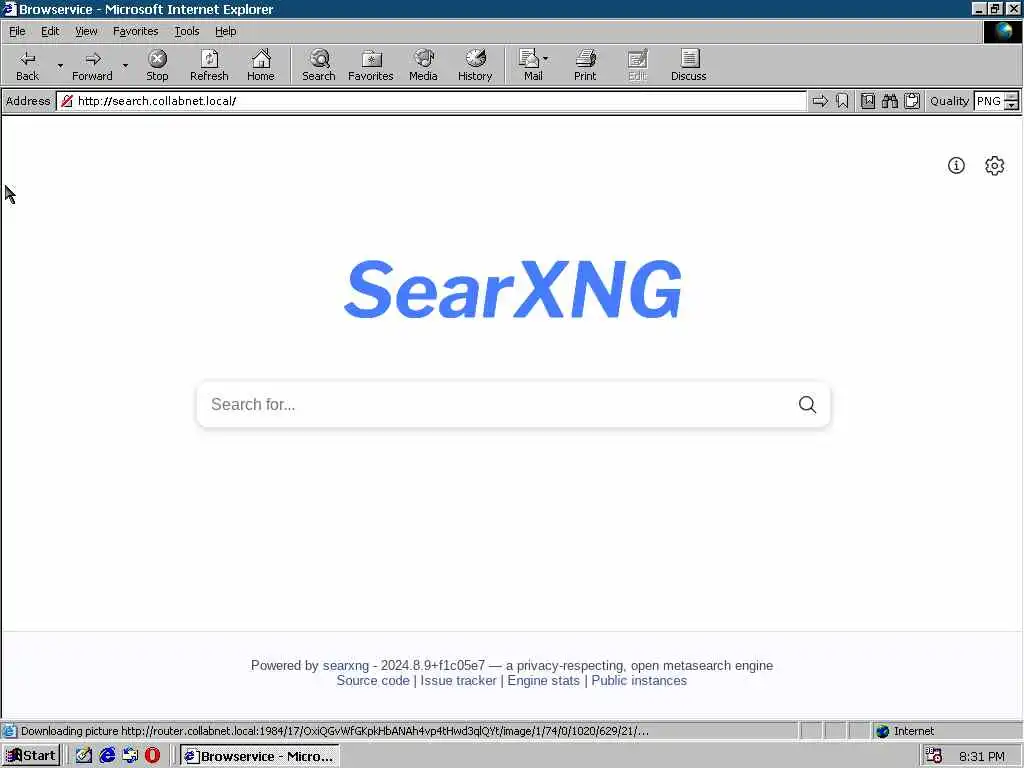Open the Media toolbar panel
Image resolution: width=1024 pixels, height=768 pixels.
coord(423,65)
